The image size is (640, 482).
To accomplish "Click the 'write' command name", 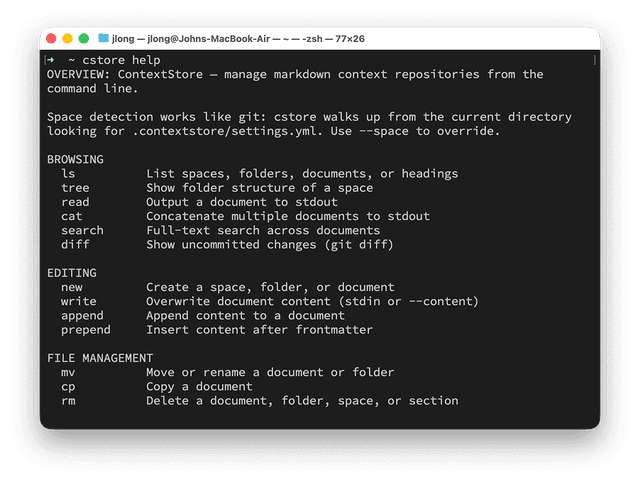I will [x=78, y=301].
